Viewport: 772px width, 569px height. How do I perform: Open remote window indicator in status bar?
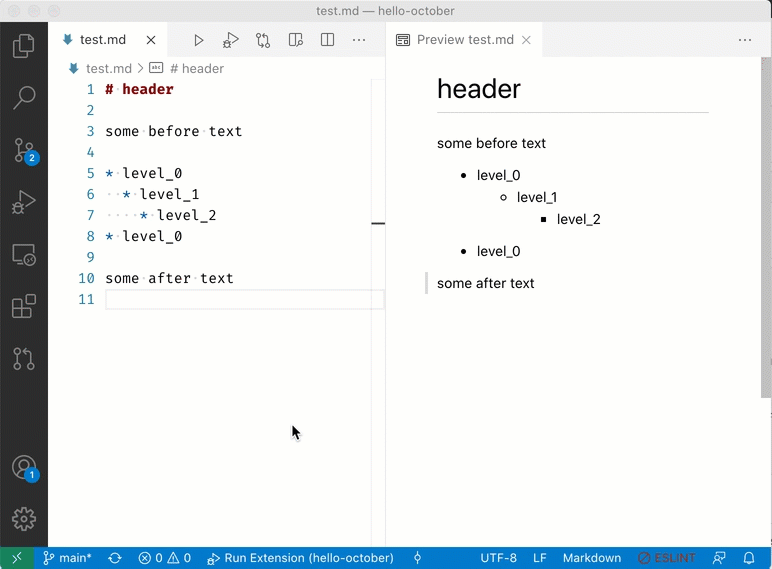[x=17, y=558]
